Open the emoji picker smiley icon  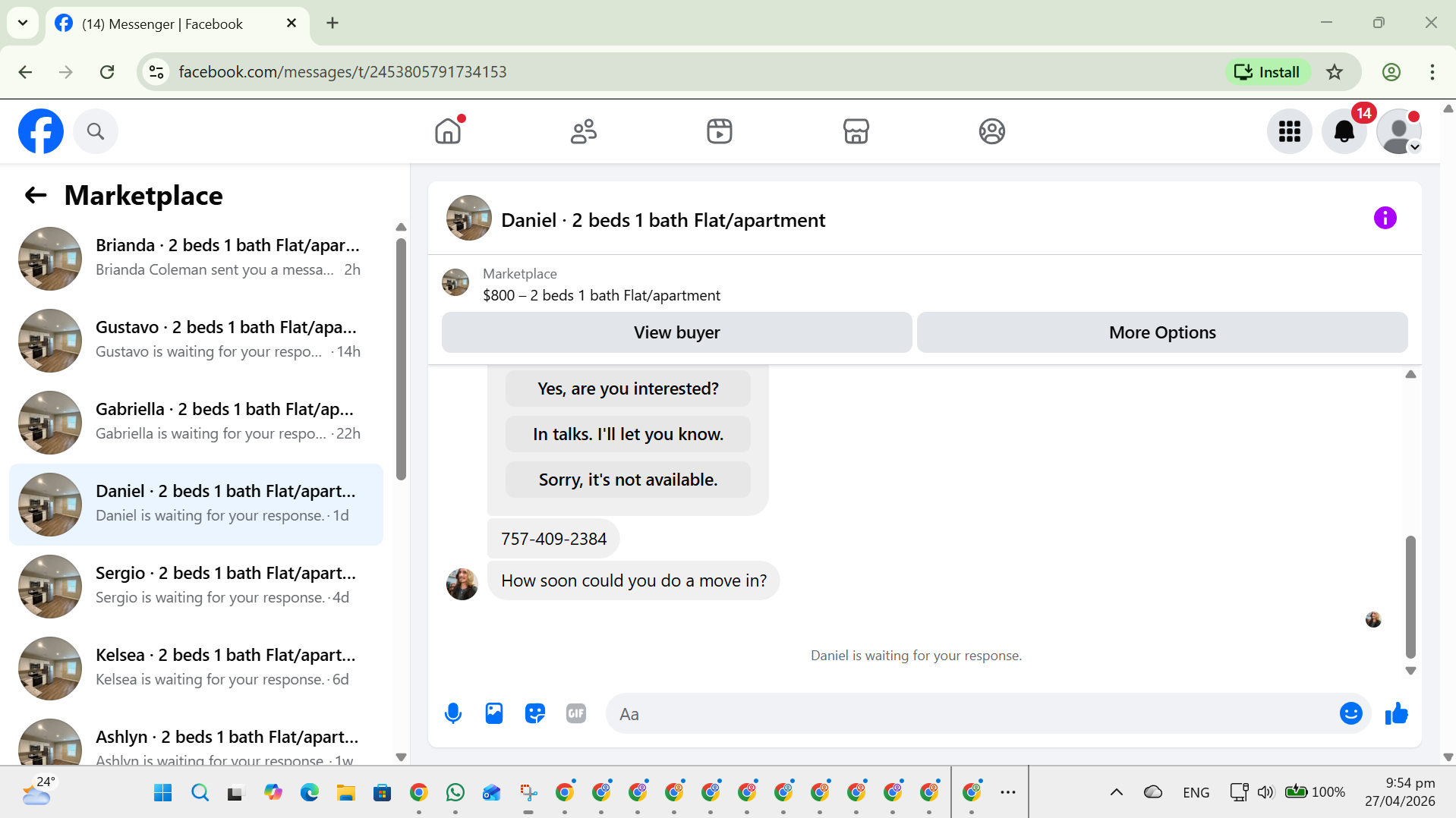(x=1350, y=713)
